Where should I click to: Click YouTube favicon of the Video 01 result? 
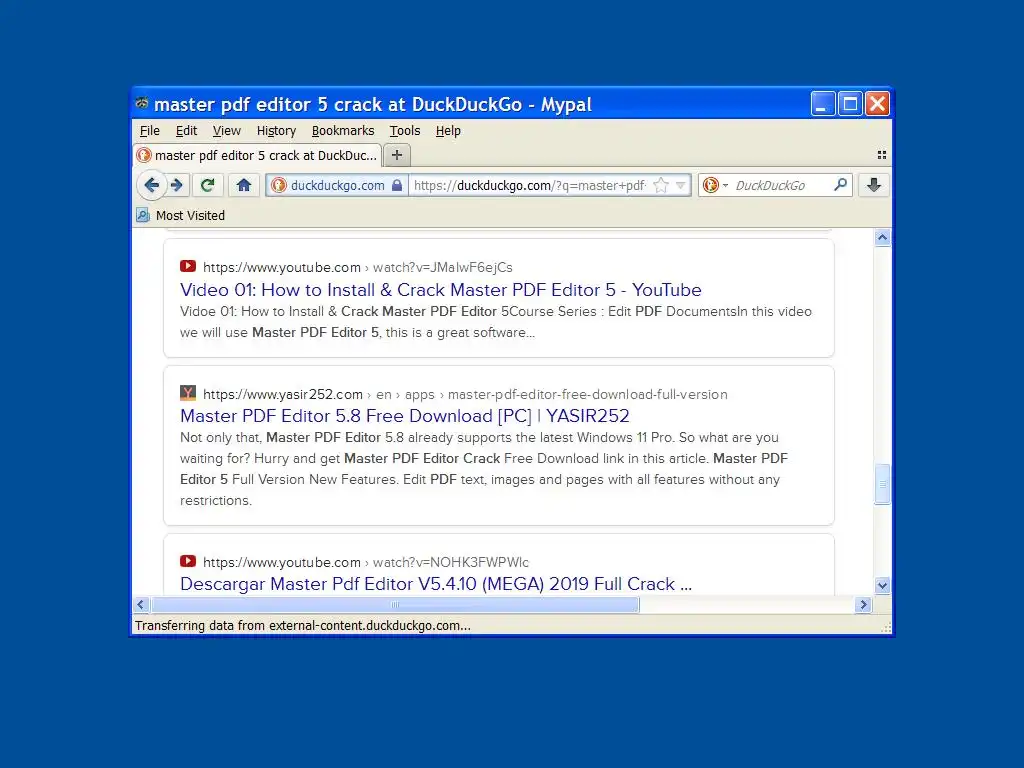coord(188,266)
